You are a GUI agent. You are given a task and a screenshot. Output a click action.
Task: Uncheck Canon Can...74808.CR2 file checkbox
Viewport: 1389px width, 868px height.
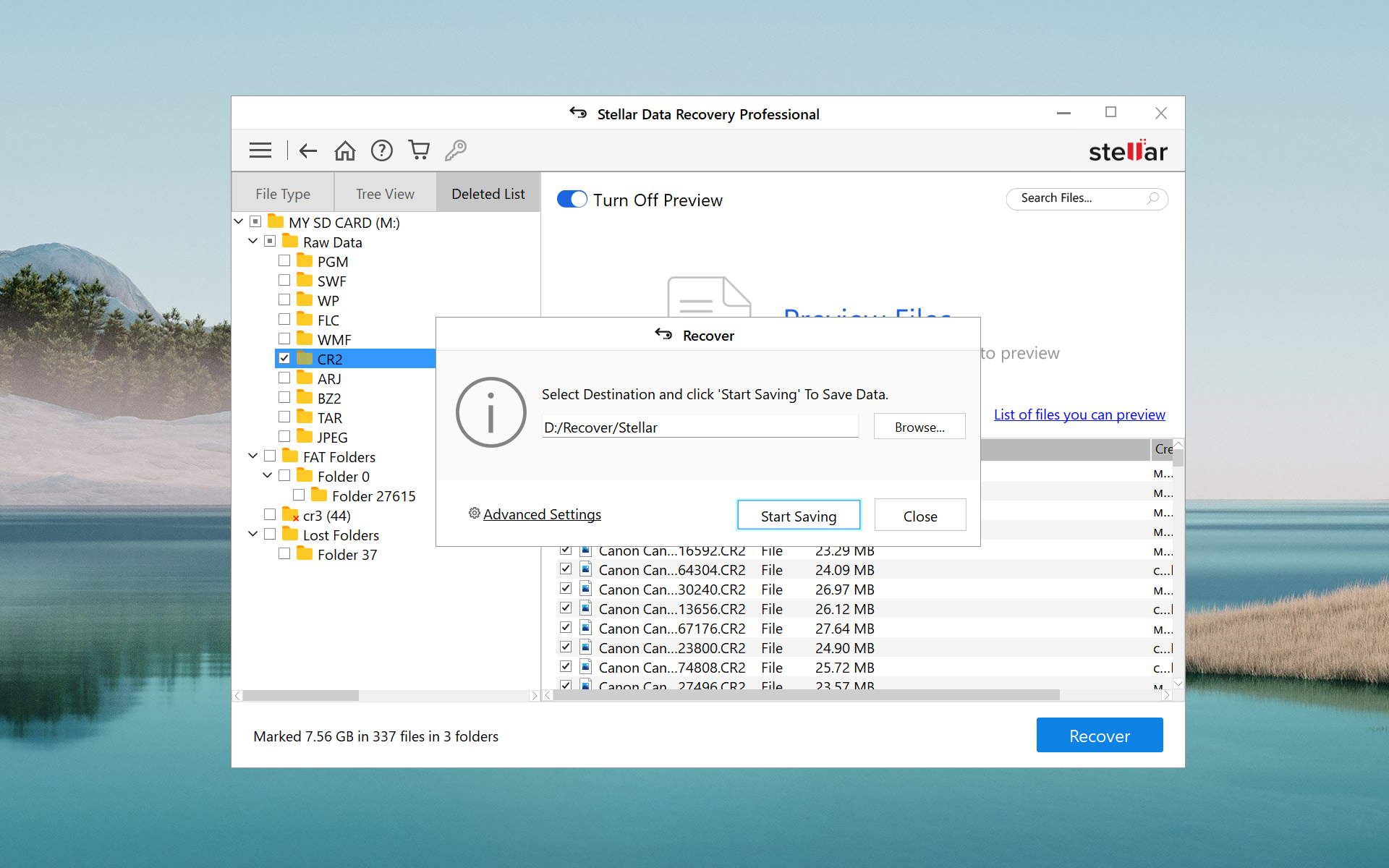pos(566,666)
